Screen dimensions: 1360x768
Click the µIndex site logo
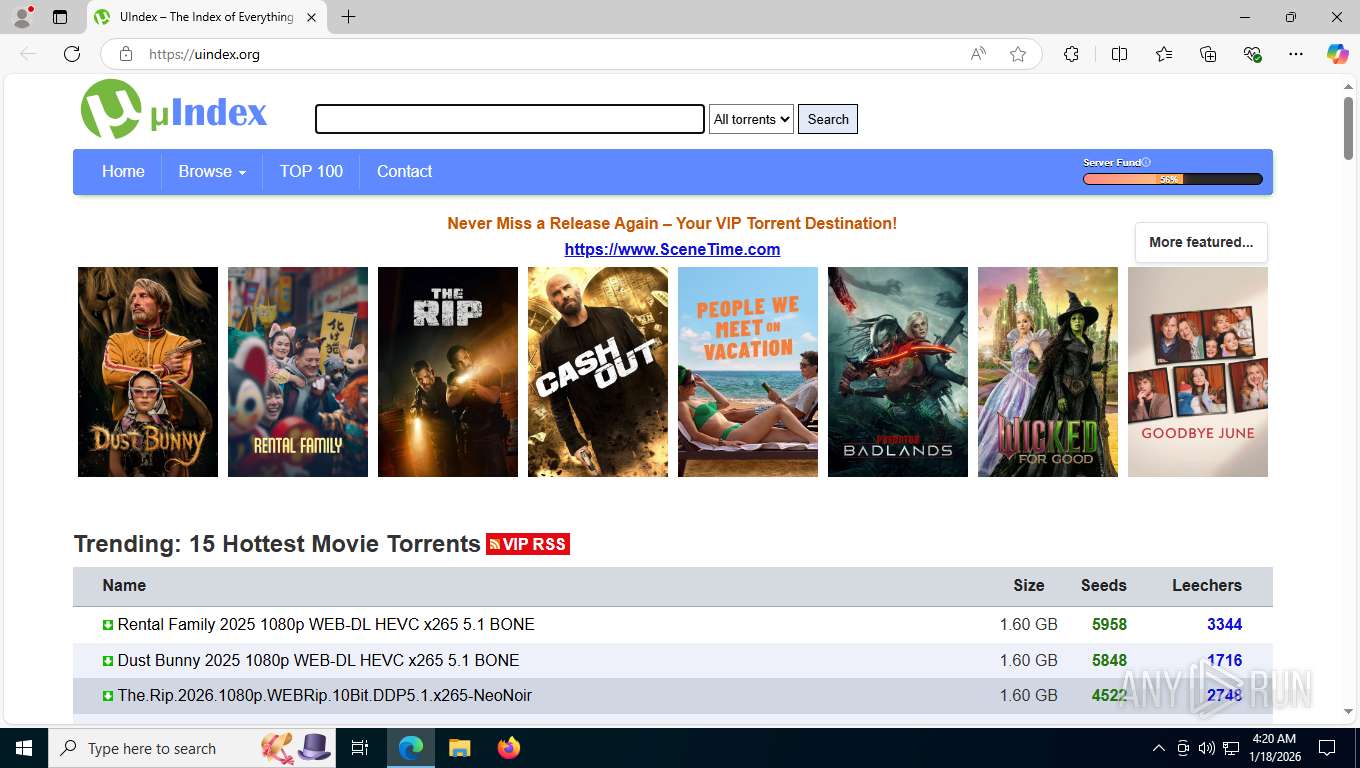(x=174, y=110)
